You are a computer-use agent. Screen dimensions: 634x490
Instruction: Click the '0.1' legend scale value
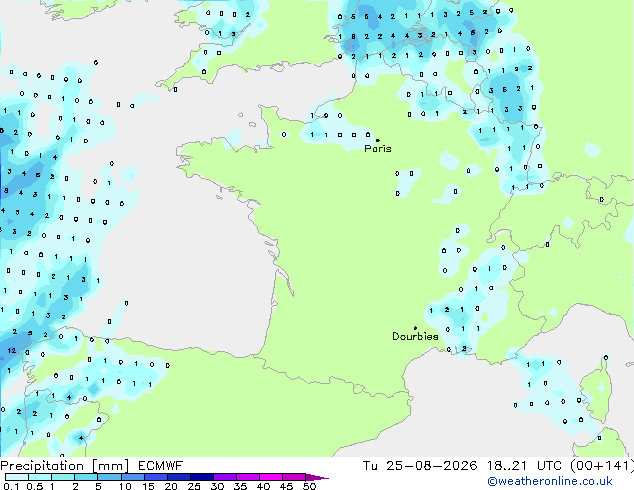11,486
